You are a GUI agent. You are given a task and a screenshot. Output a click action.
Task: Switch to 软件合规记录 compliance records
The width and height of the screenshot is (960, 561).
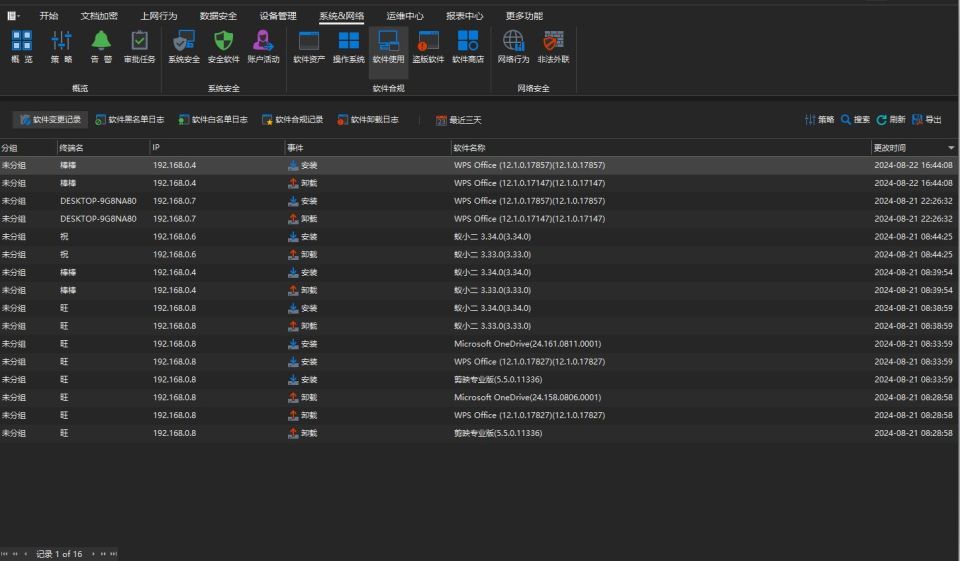coord(293,120)
